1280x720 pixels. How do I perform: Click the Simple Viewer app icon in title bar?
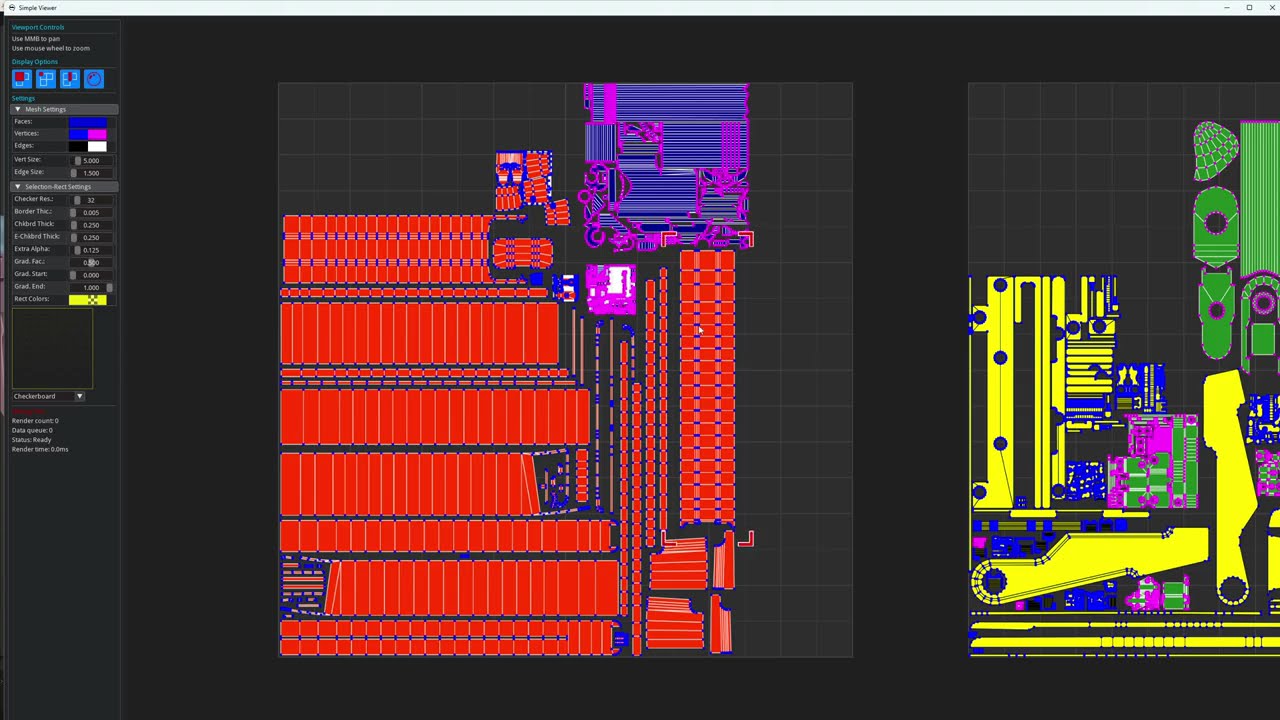pyautogui.click(x=12, y=8)
